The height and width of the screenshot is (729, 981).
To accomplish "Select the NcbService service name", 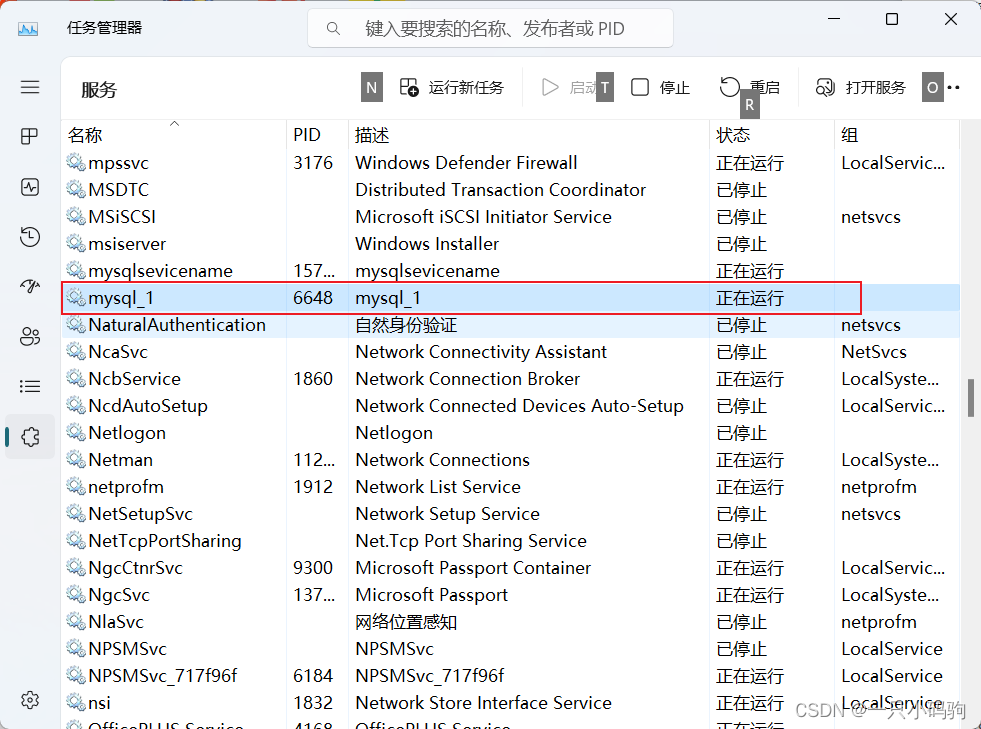I will coord(135,379).
